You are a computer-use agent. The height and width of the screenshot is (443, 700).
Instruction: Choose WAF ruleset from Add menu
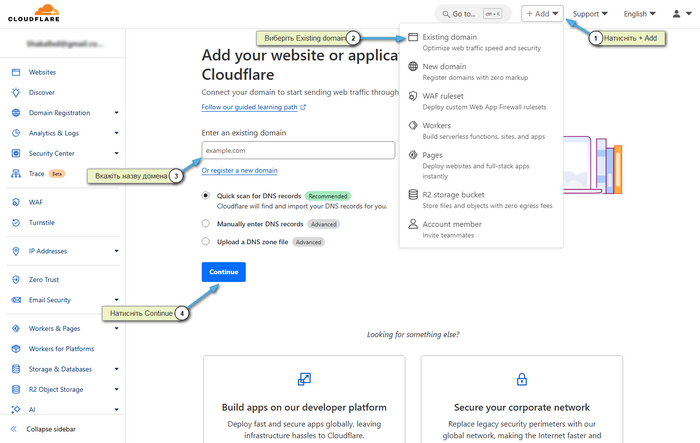tap(481, 101)
